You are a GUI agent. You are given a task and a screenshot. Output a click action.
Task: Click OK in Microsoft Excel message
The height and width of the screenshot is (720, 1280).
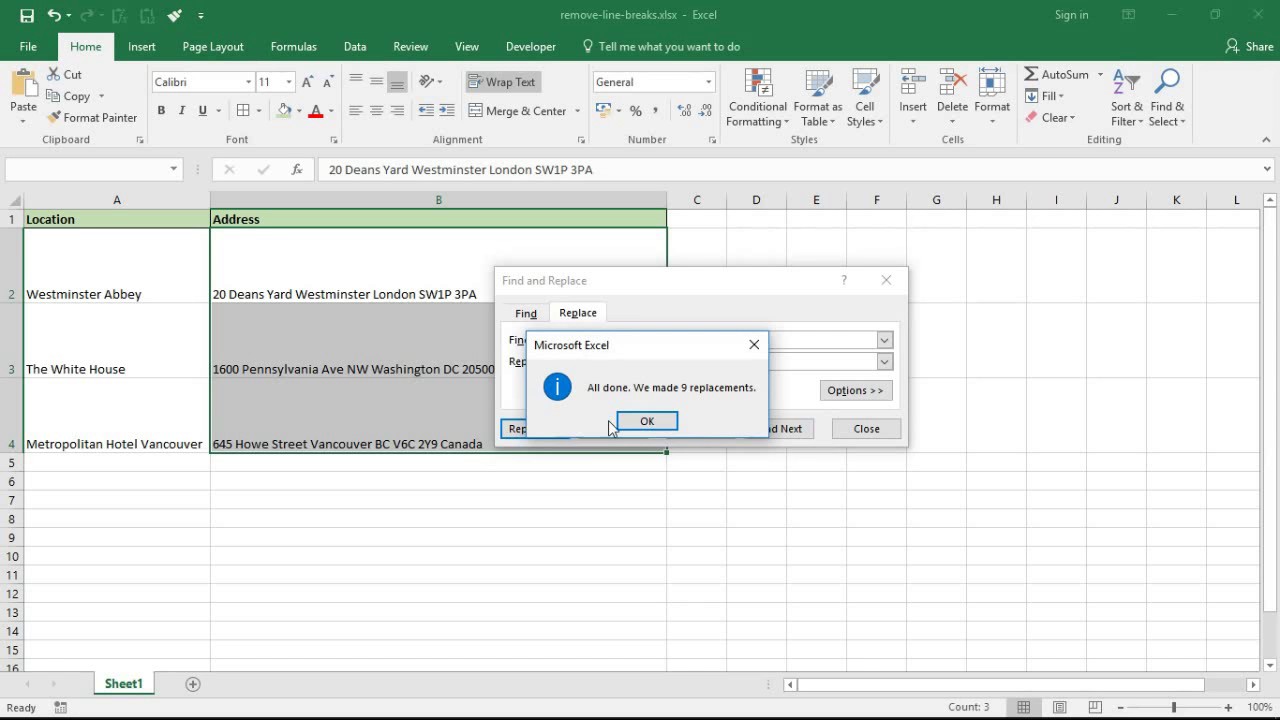pos(647,421)
